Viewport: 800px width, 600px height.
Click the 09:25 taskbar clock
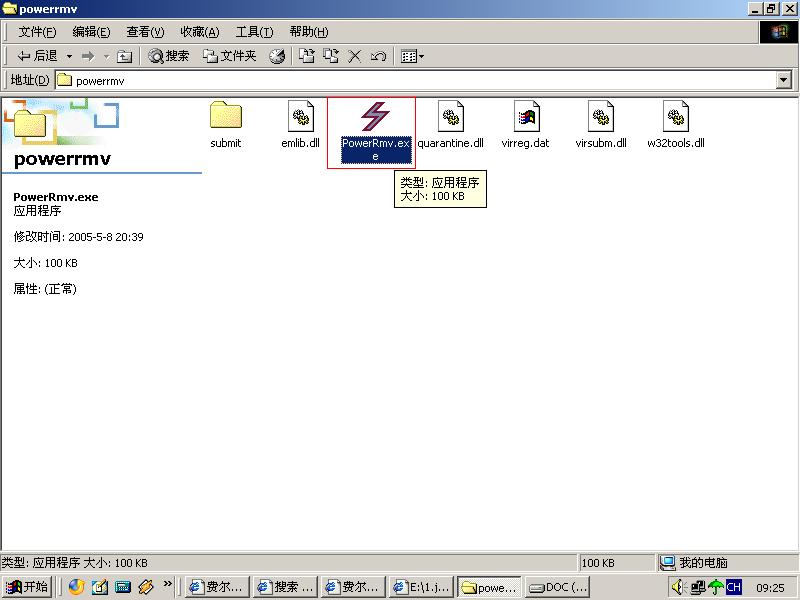[x=770, y=588]
